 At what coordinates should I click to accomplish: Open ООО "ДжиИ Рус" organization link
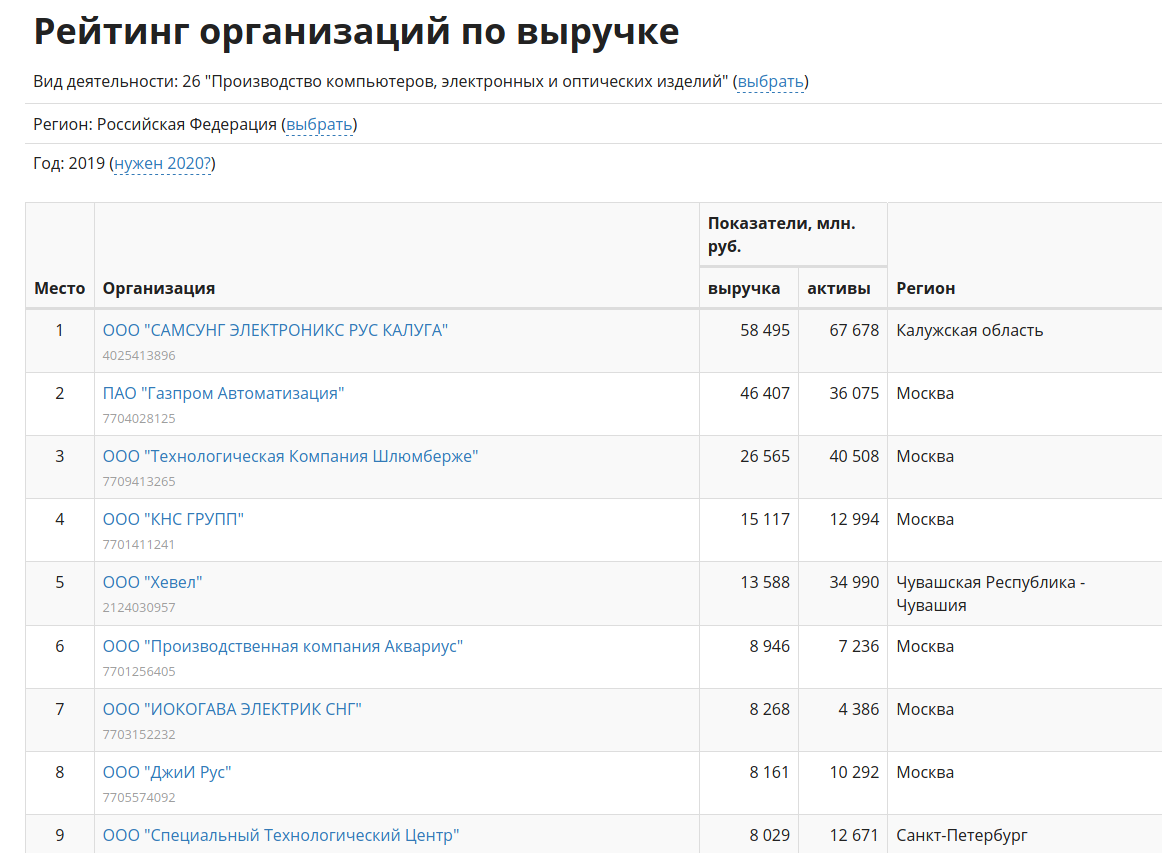(x=167, y=772)
